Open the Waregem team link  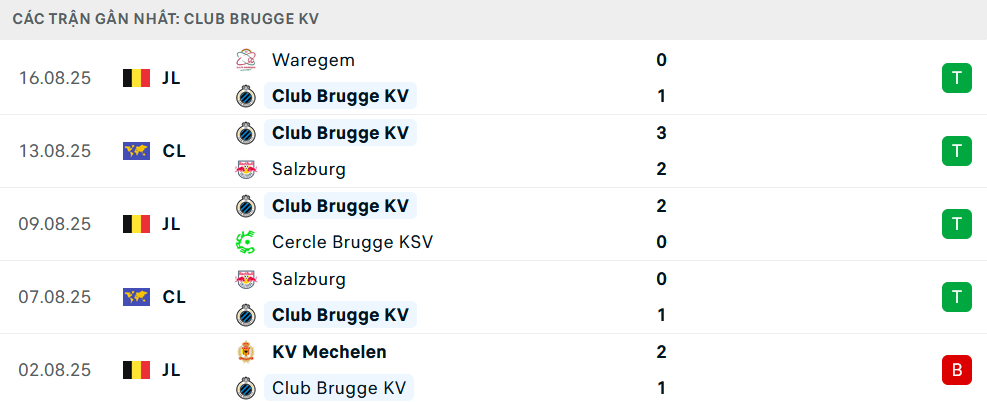pos(313,60)
